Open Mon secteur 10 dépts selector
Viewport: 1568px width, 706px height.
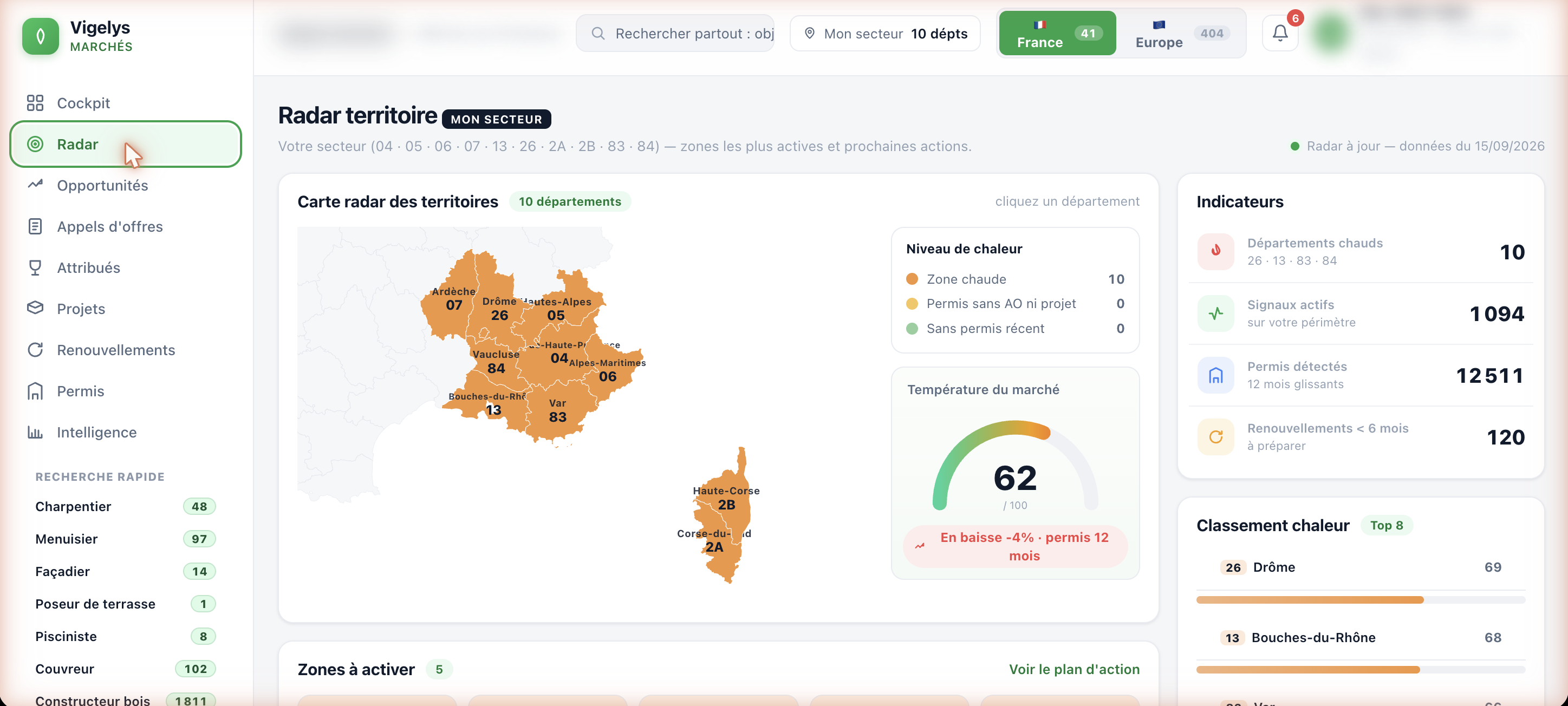tap(885, 34)
